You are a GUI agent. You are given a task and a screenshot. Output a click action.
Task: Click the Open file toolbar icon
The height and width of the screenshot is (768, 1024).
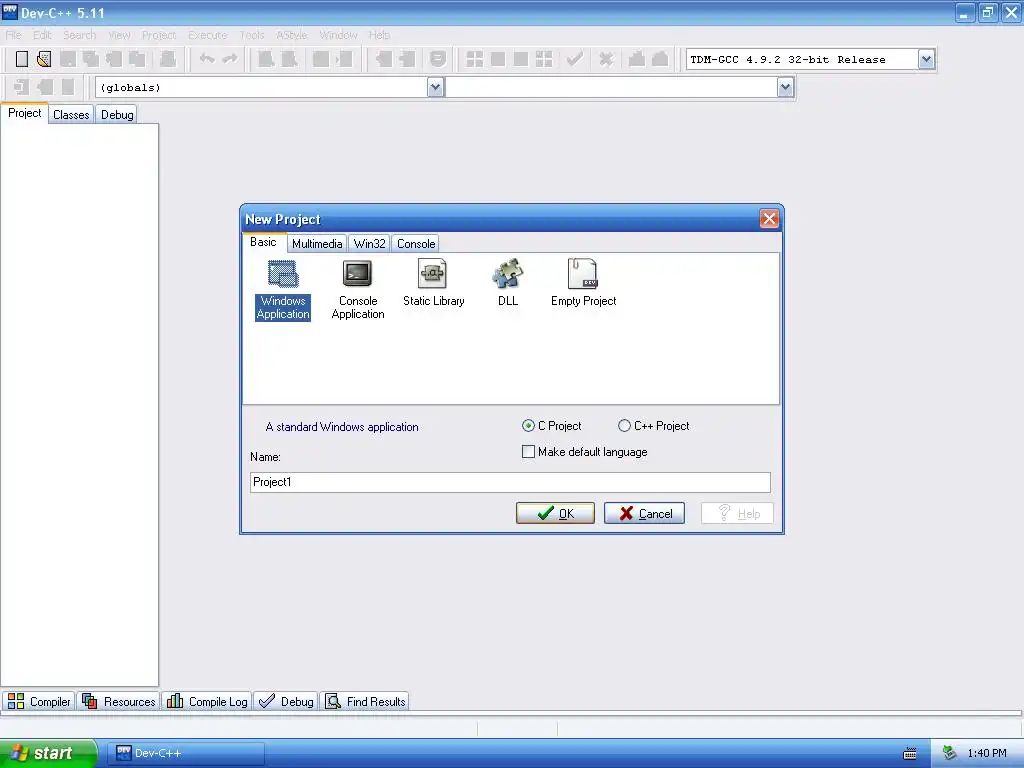(44, 59)
